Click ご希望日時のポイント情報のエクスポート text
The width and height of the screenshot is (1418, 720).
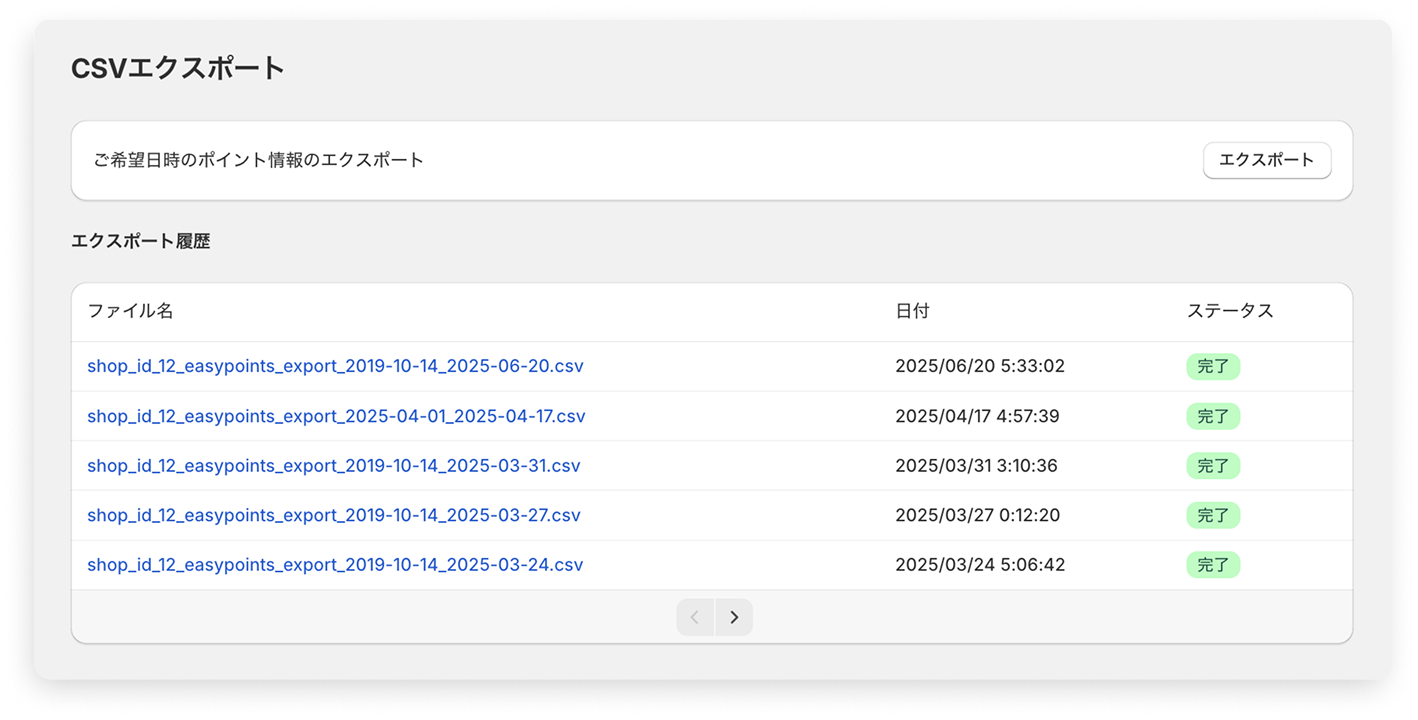pyautogui.click(x=259, y=160)
